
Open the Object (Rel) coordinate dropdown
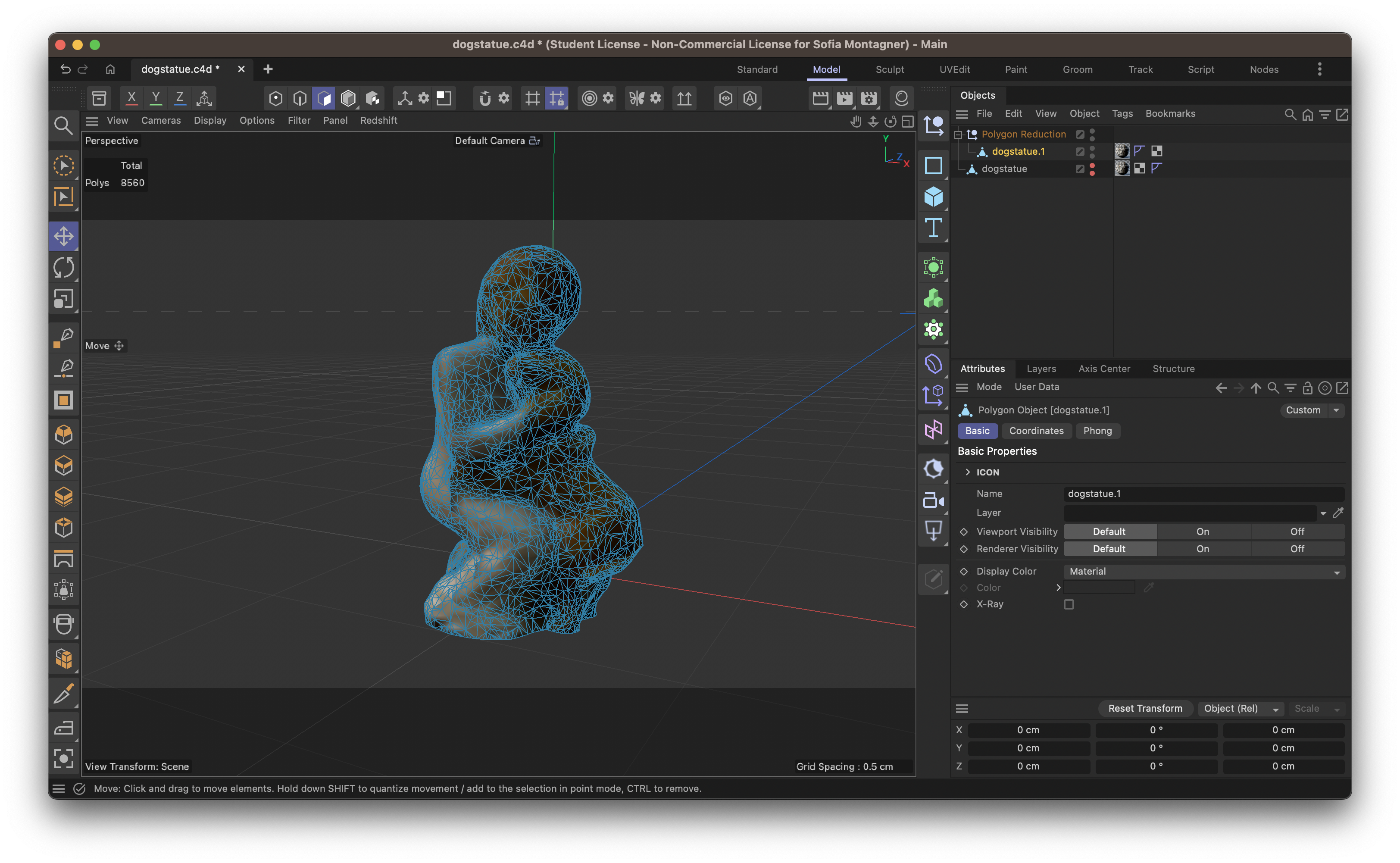coord(1240,708)
